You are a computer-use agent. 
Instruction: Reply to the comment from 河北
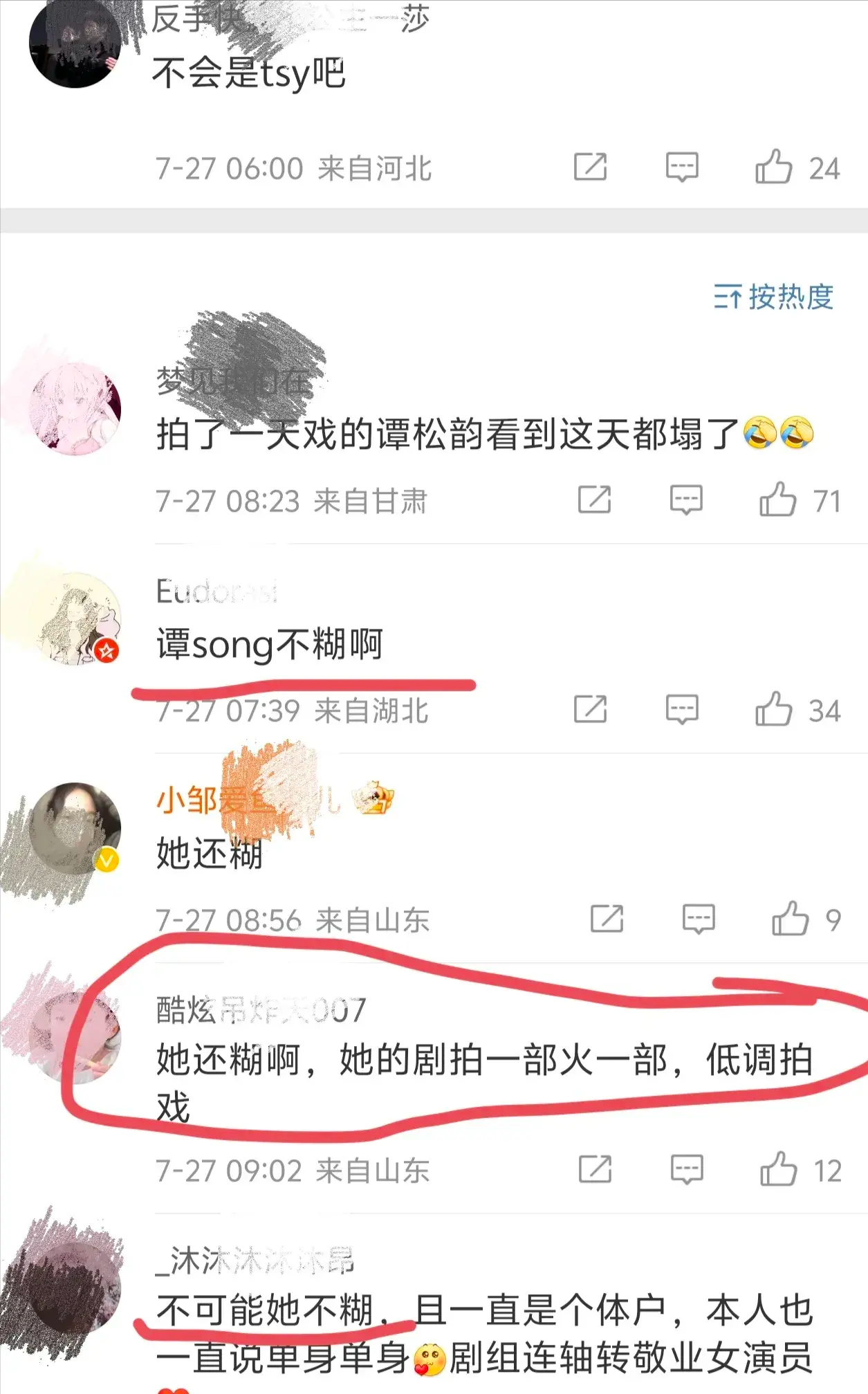(x=682, y=167)
